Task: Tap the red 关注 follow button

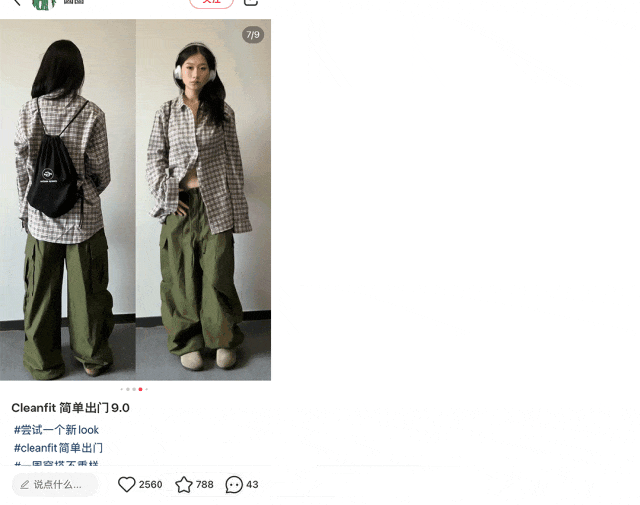Action: [211, 3]
